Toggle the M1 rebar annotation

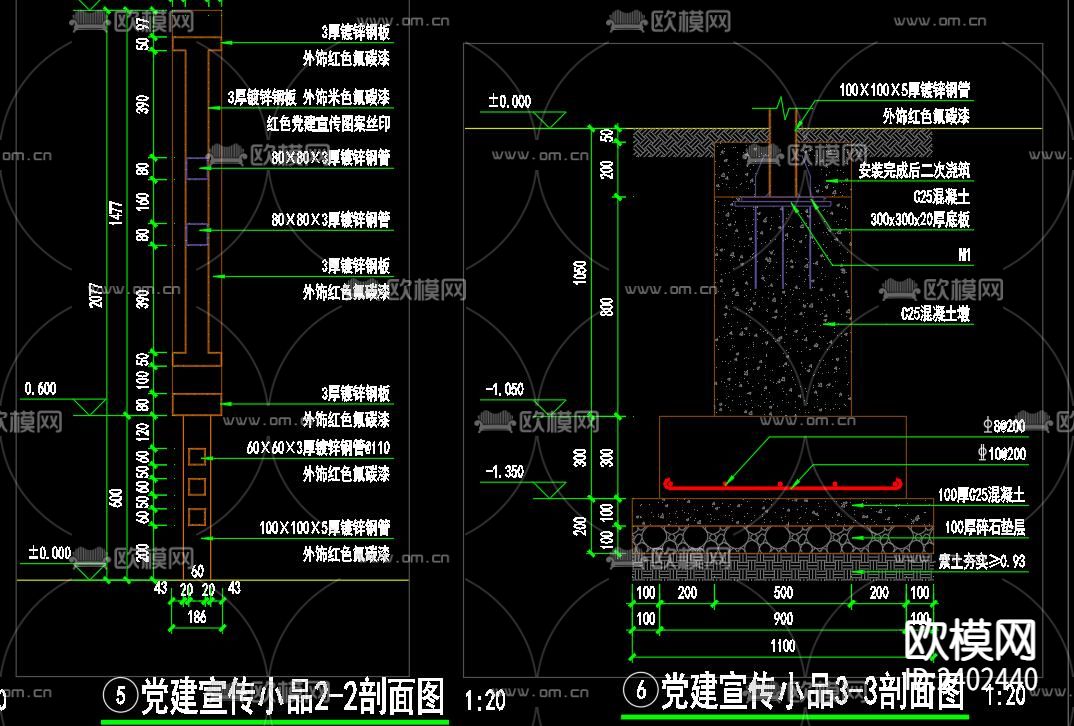(962, 255)
